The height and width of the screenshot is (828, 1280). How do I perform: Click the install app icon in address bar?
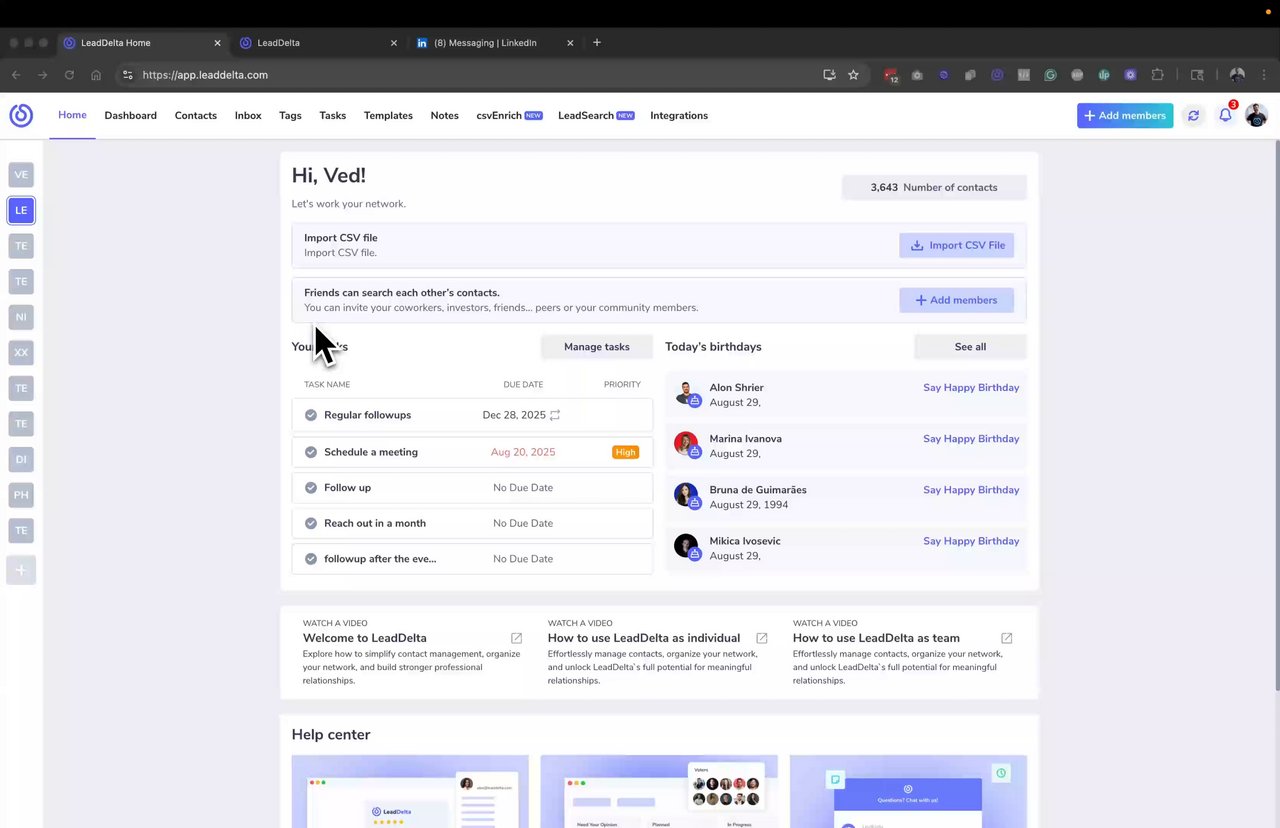829,75
